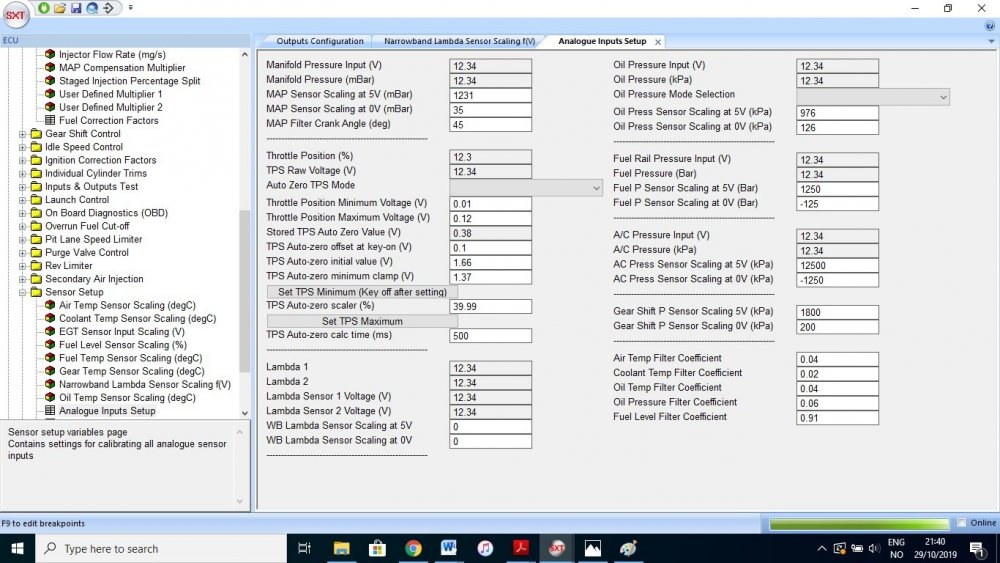Switch to the Outputs Configuration tab

tap(319, 42)
